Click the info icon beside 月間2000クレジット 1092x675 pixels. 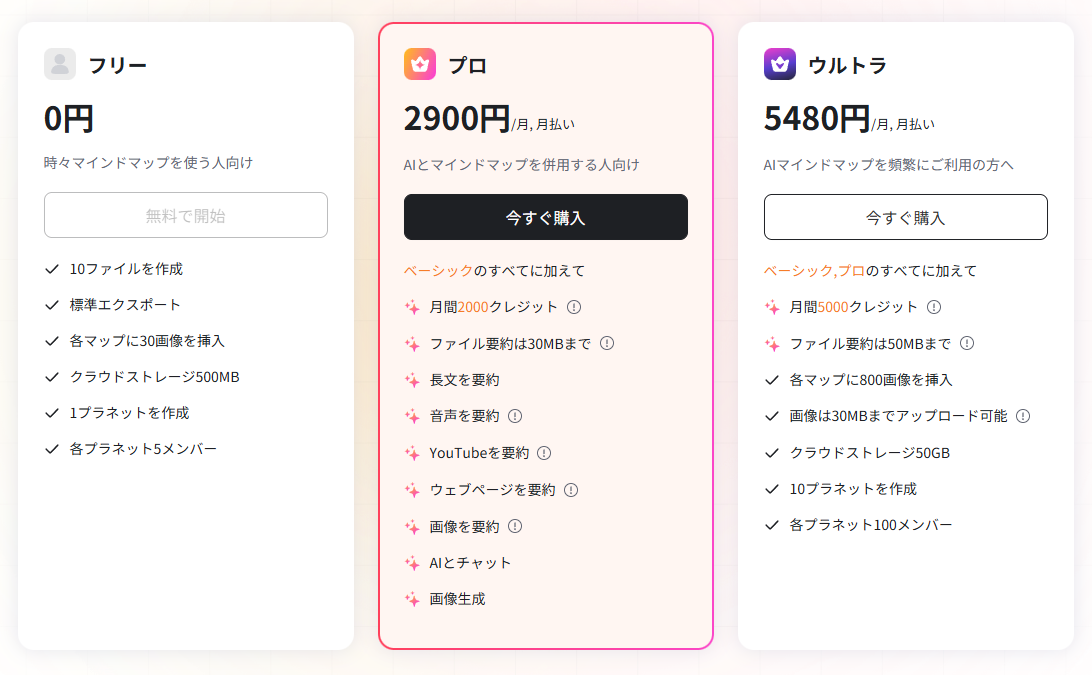574,307
